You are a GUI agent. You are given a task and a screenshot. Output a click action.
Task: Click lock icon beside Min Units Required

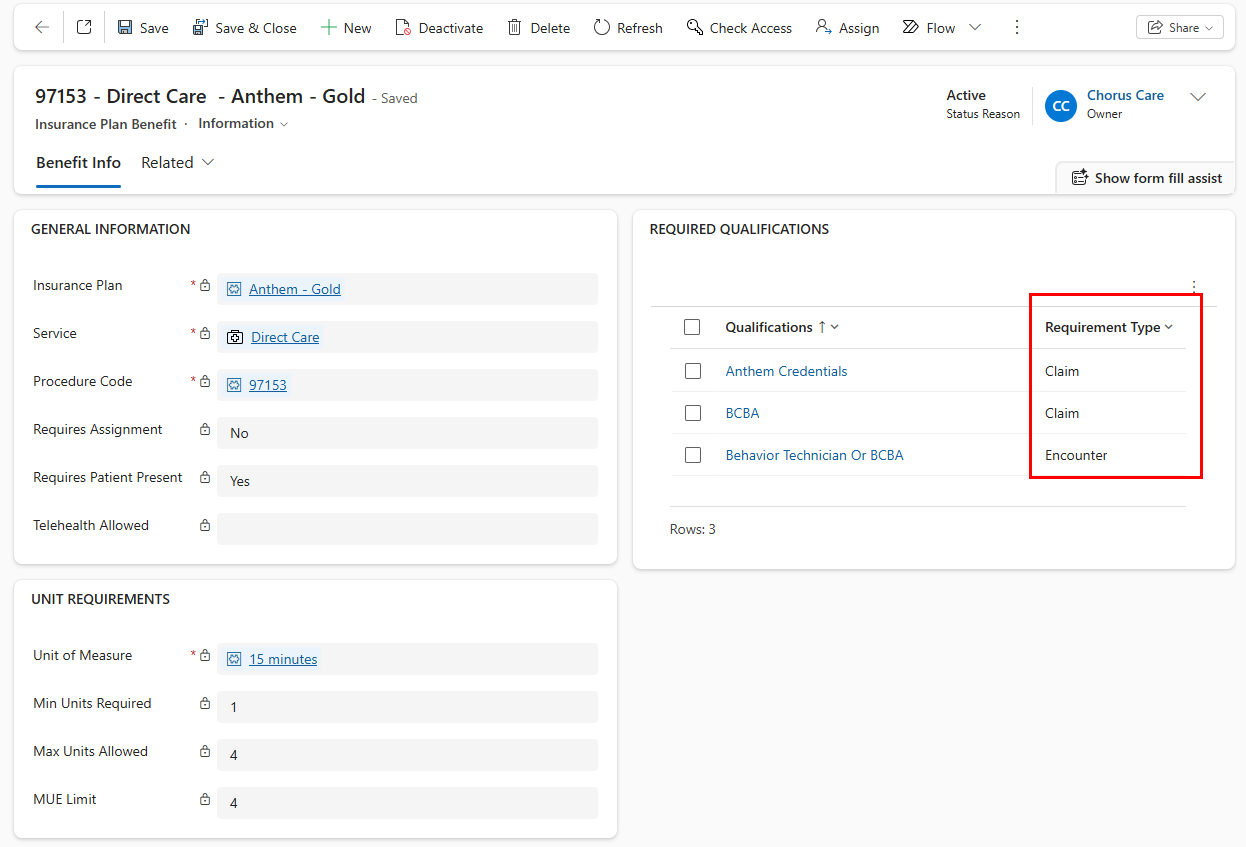(205, 703)
